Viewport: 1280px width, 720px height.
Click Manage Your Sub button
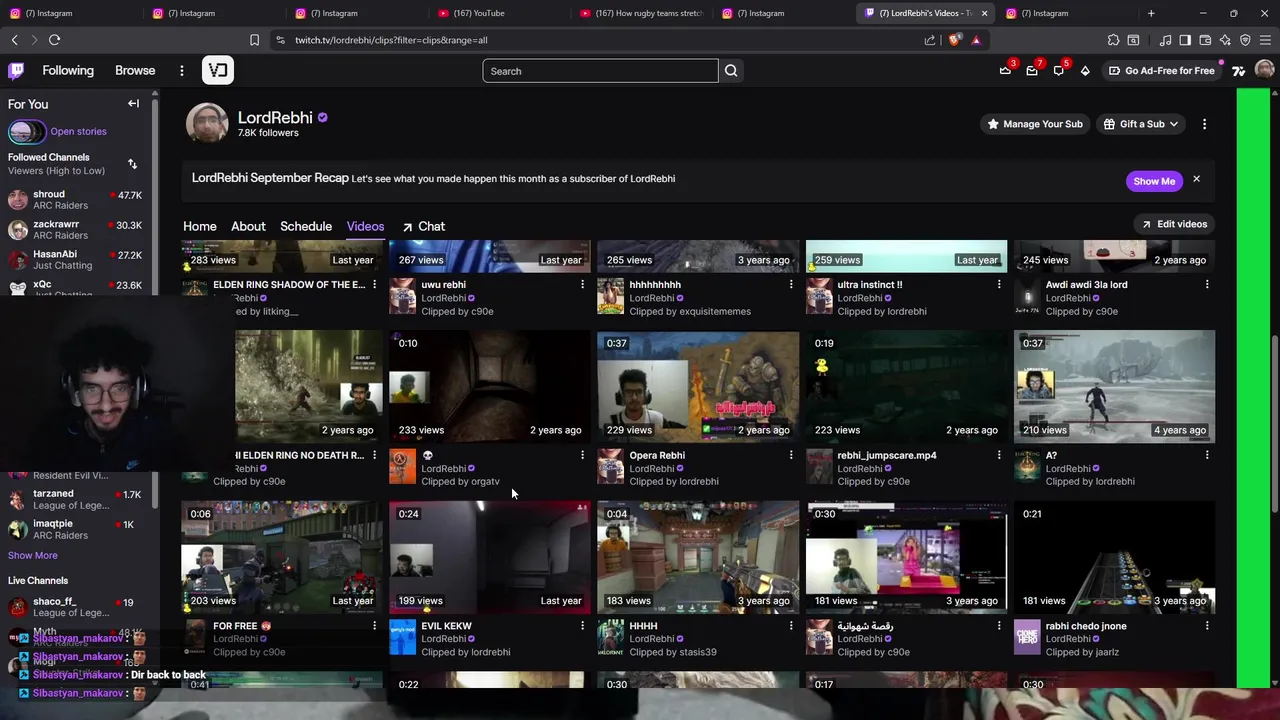(1035, 124)
